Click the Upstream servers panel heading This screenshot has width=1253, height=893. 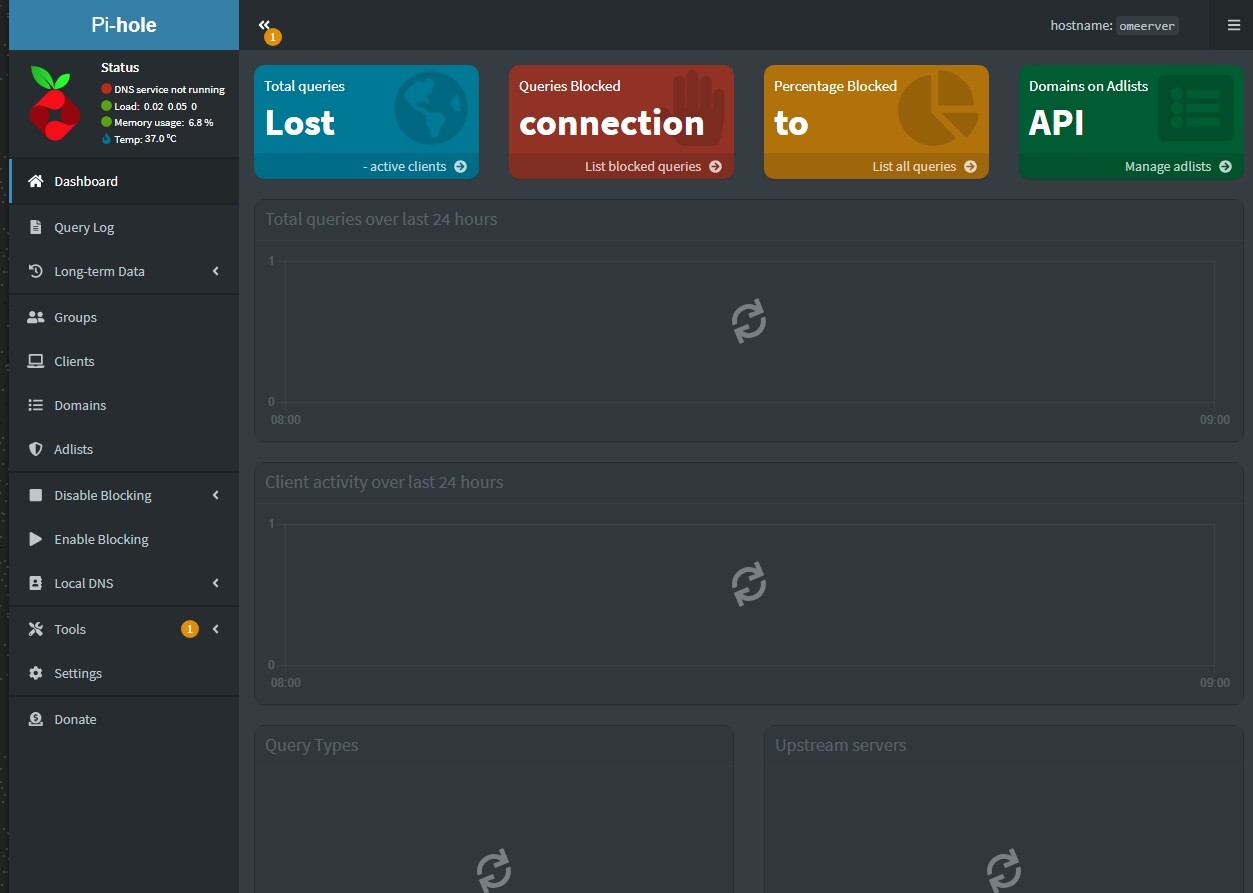tap(841, 745)
